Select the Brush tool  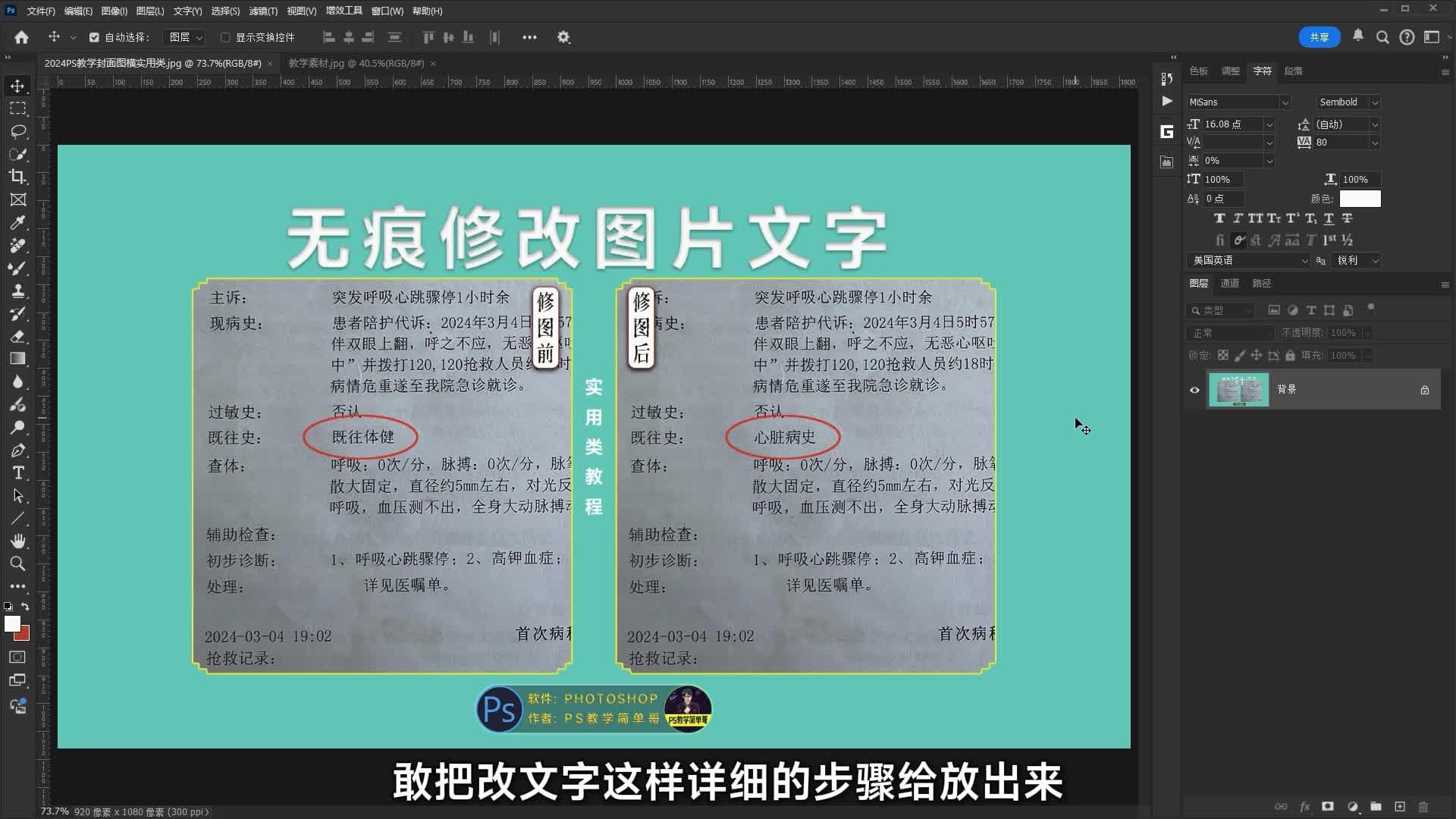tap(17, 268)
